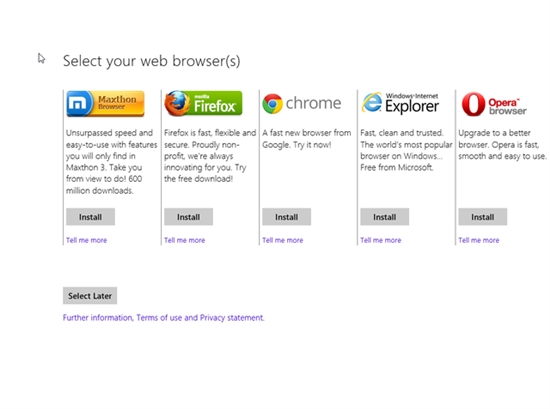Open Further information, Terms of use link
The height and width of the screenshot is (409, 550).
coord(163,318)
